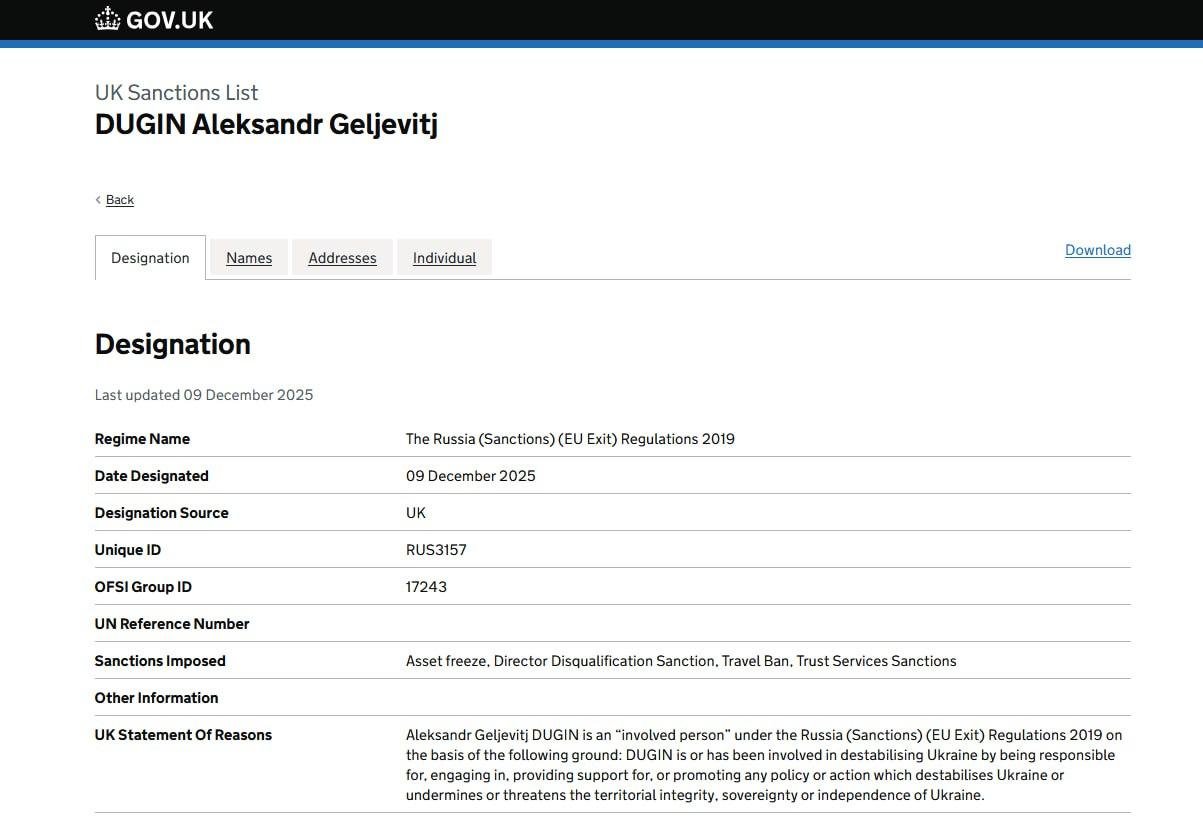
Task: Click the Sanctions Imposed list text
Action: click(680, 661)
